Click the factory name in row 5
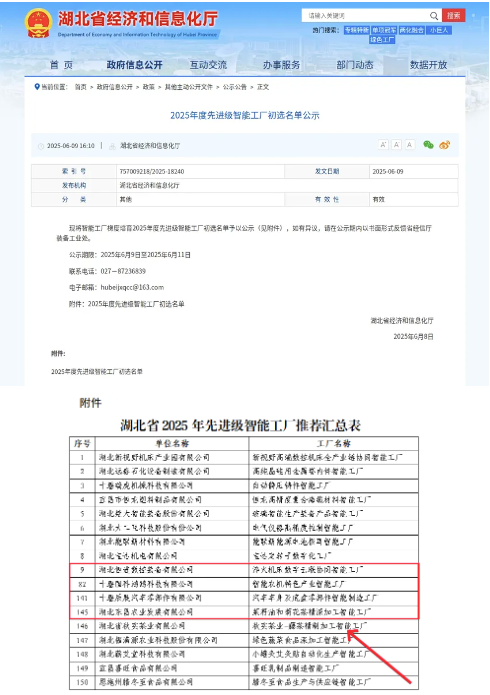This screenshot has width=490, height=695. tap(308, 514)
